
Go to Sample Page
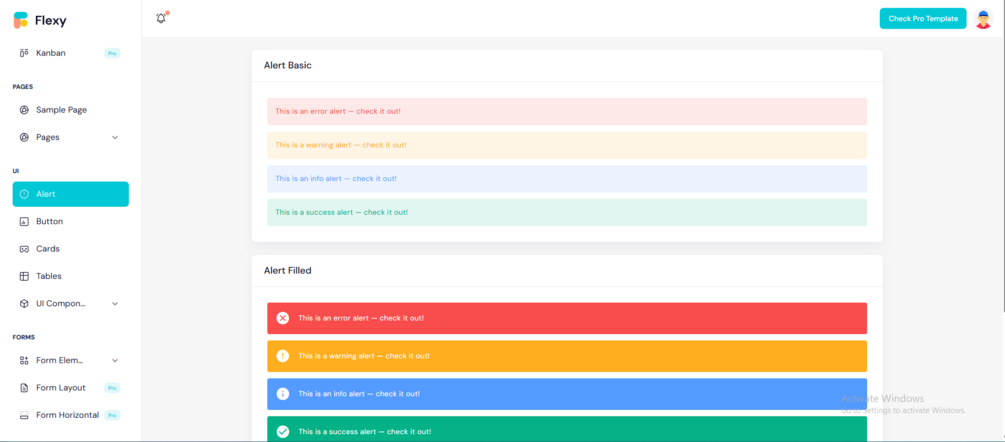pos(71,110)
